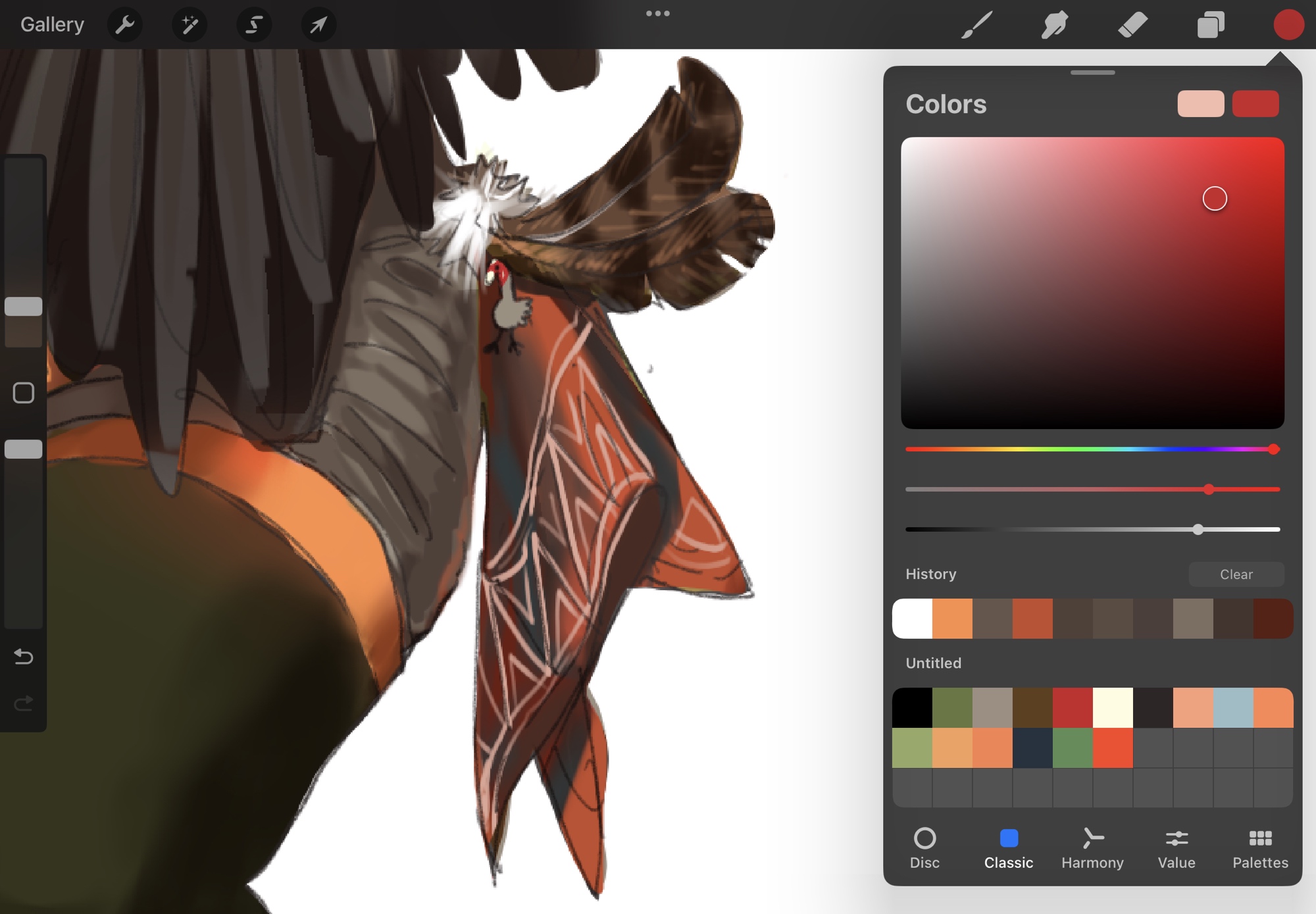
Task: Select the Selection S tool
Action: pyautogui.click(x=254, y=25)
